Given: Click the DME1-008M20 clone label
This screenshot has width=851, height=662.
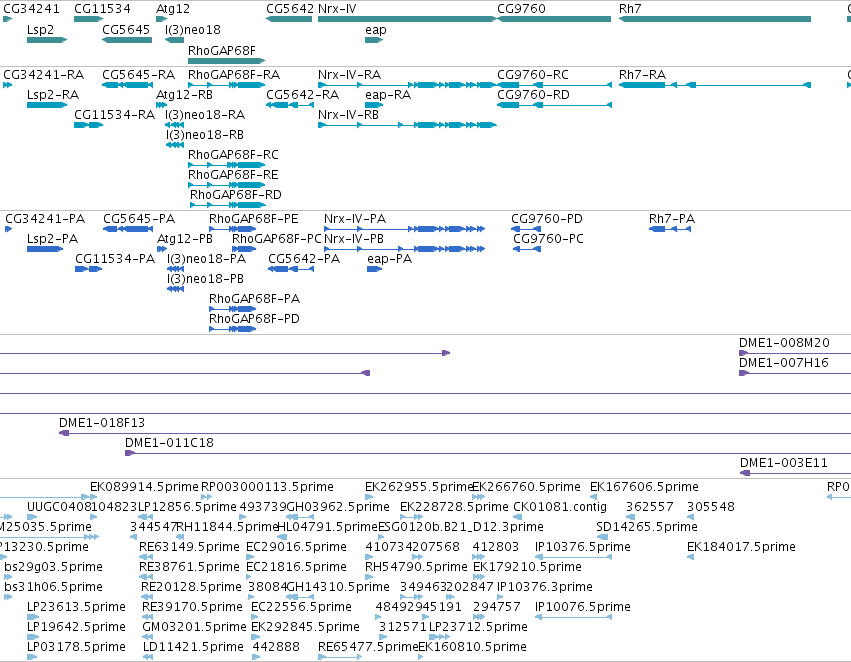Looking at the screenshot, I should (x=784, y=343).
